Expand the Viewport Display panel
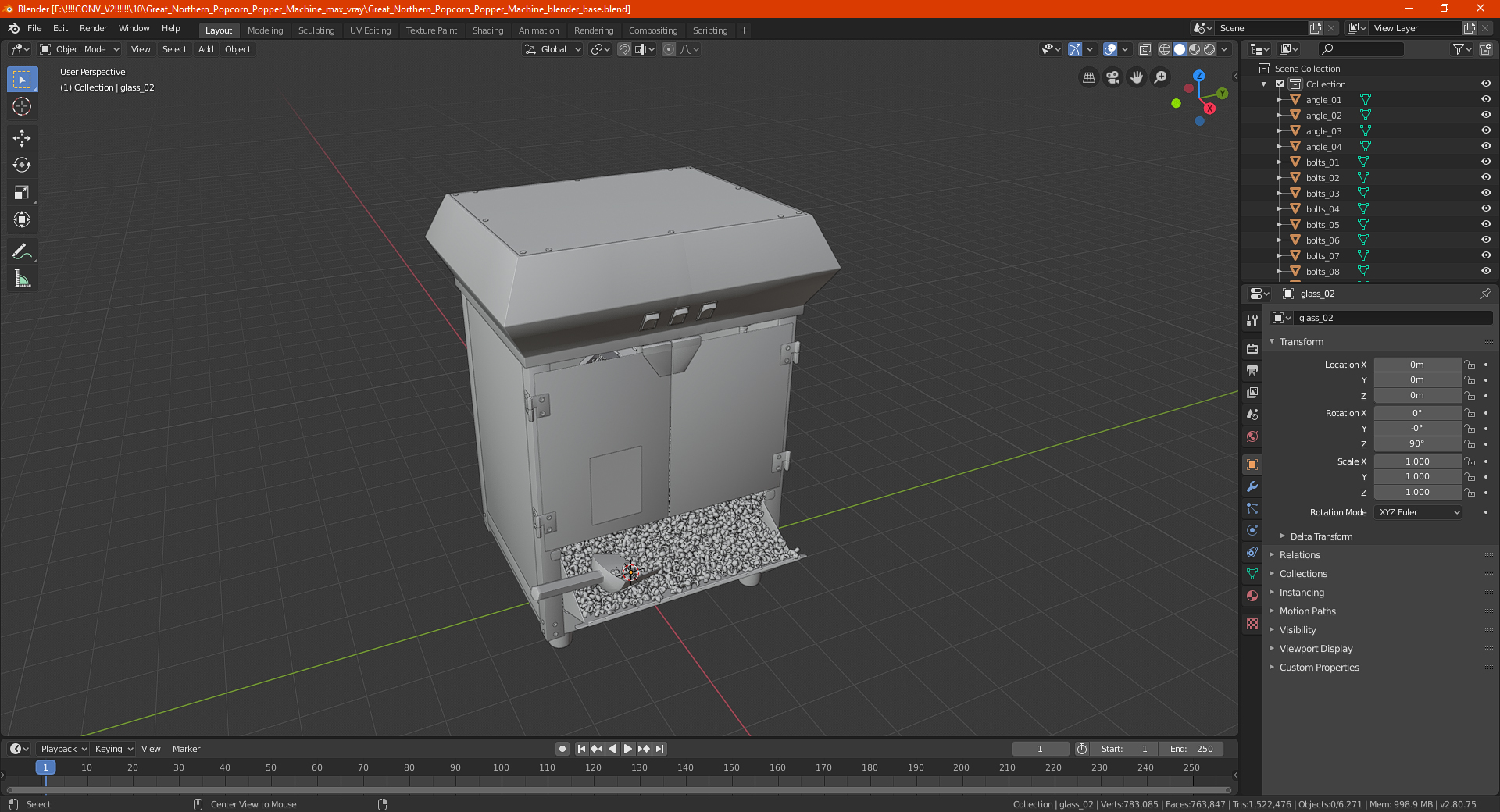The image size is (1500, 812). point(1316,649)
